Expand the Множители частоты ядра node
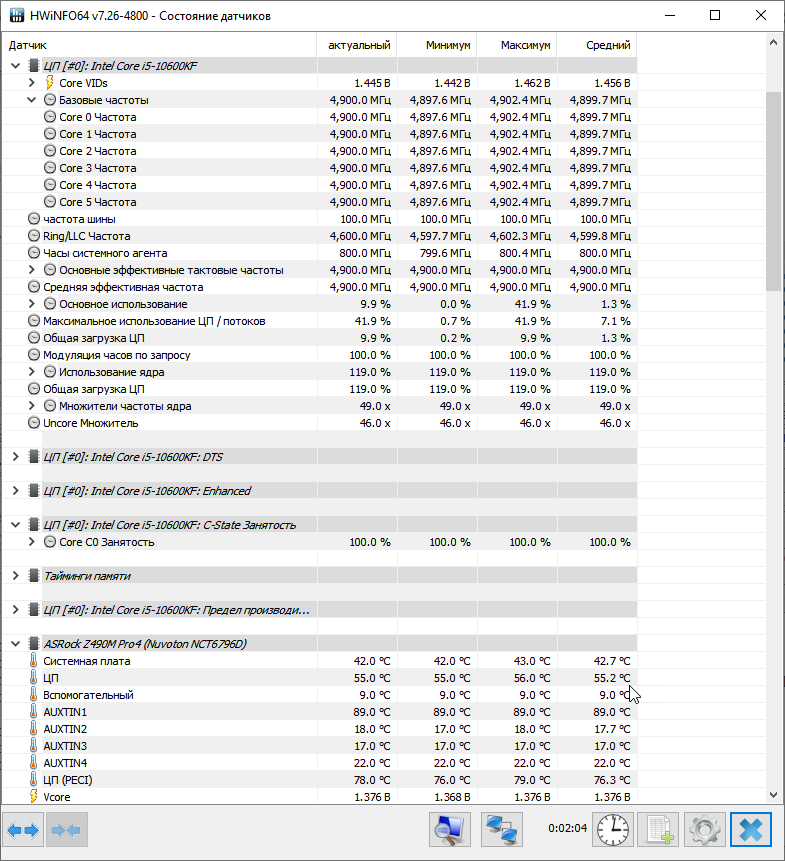The image size is (785, 861). click(x=31, y=406)
